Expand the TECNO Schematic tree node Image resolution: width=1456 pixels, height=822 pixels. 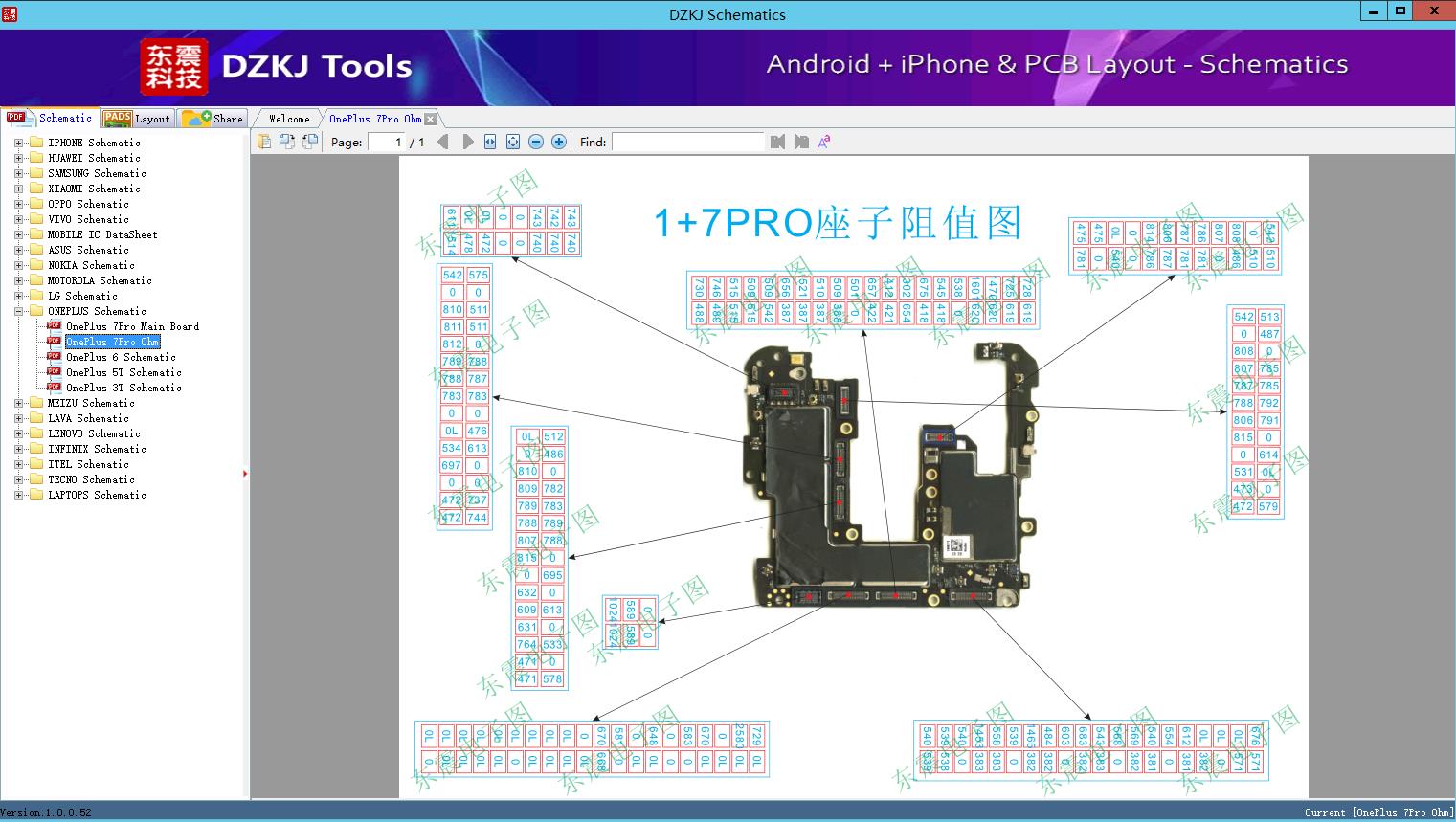pyautogui.click(x=18, y=479)
